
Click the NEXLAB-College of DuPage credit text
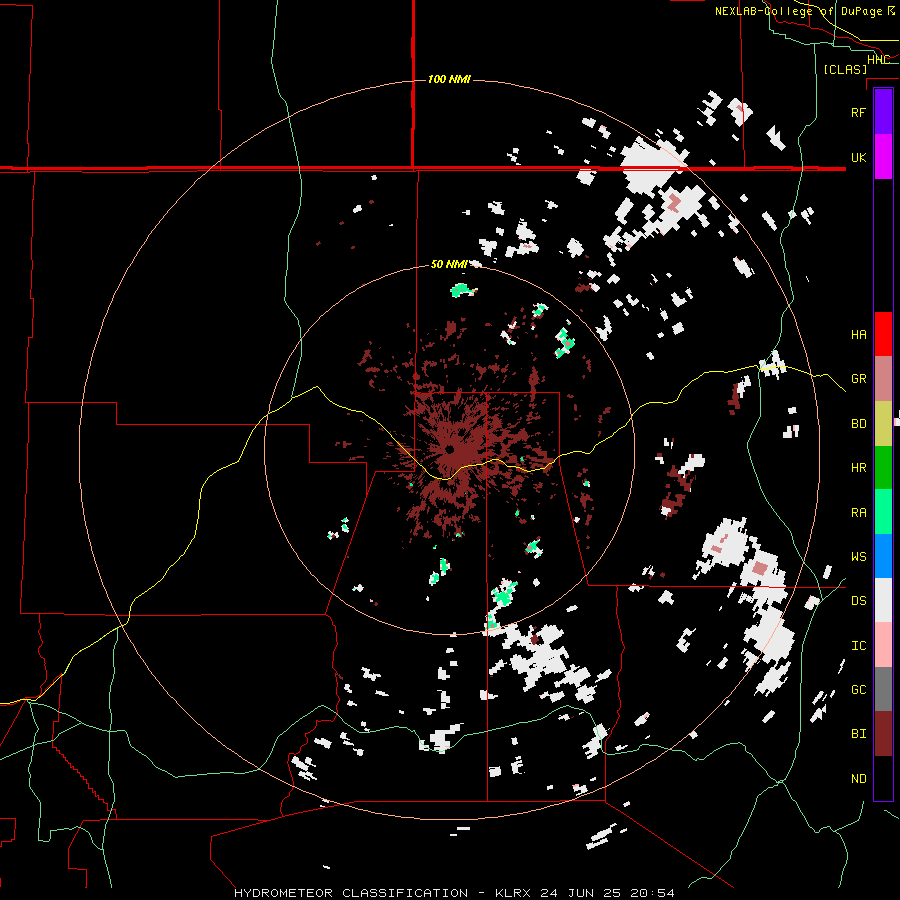(806, 11)
